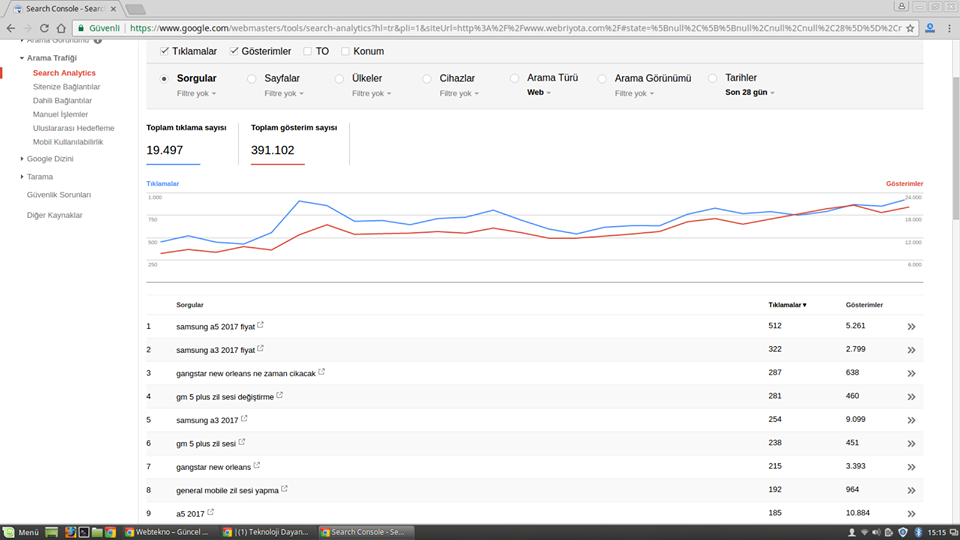The width and height of the screenshot is (960, 540).
Task: Open Dahili Bağlantılar in the sidebar
Action: [x=62, y=100]
